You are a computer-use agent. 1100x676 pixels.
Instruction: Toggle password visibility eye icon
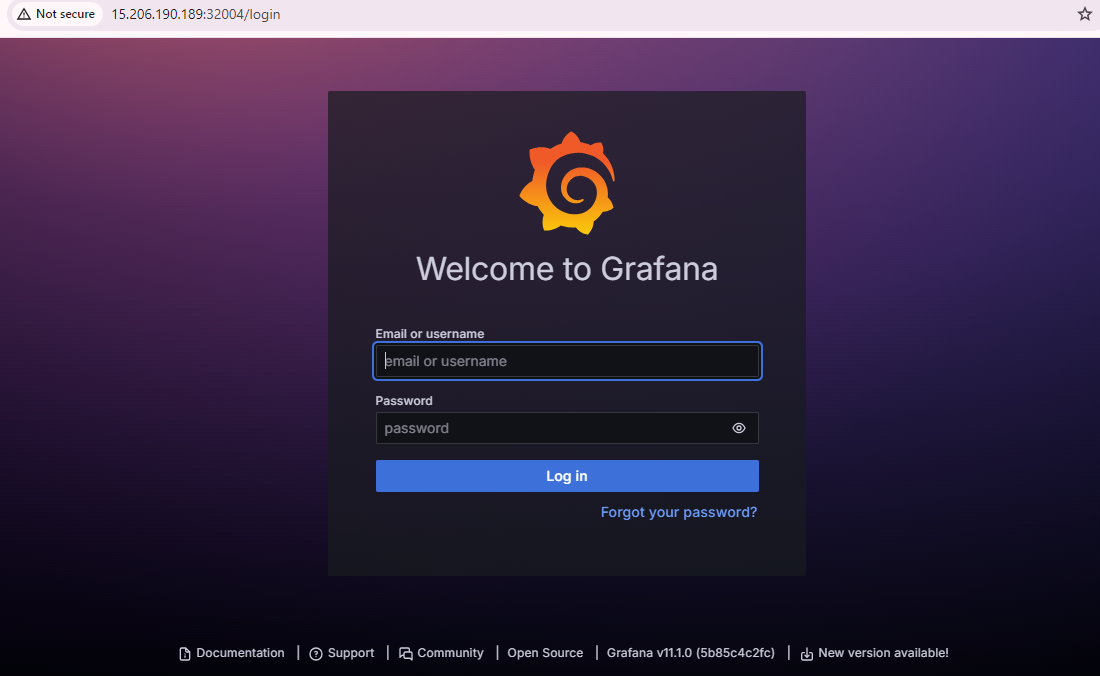(739, 428)
